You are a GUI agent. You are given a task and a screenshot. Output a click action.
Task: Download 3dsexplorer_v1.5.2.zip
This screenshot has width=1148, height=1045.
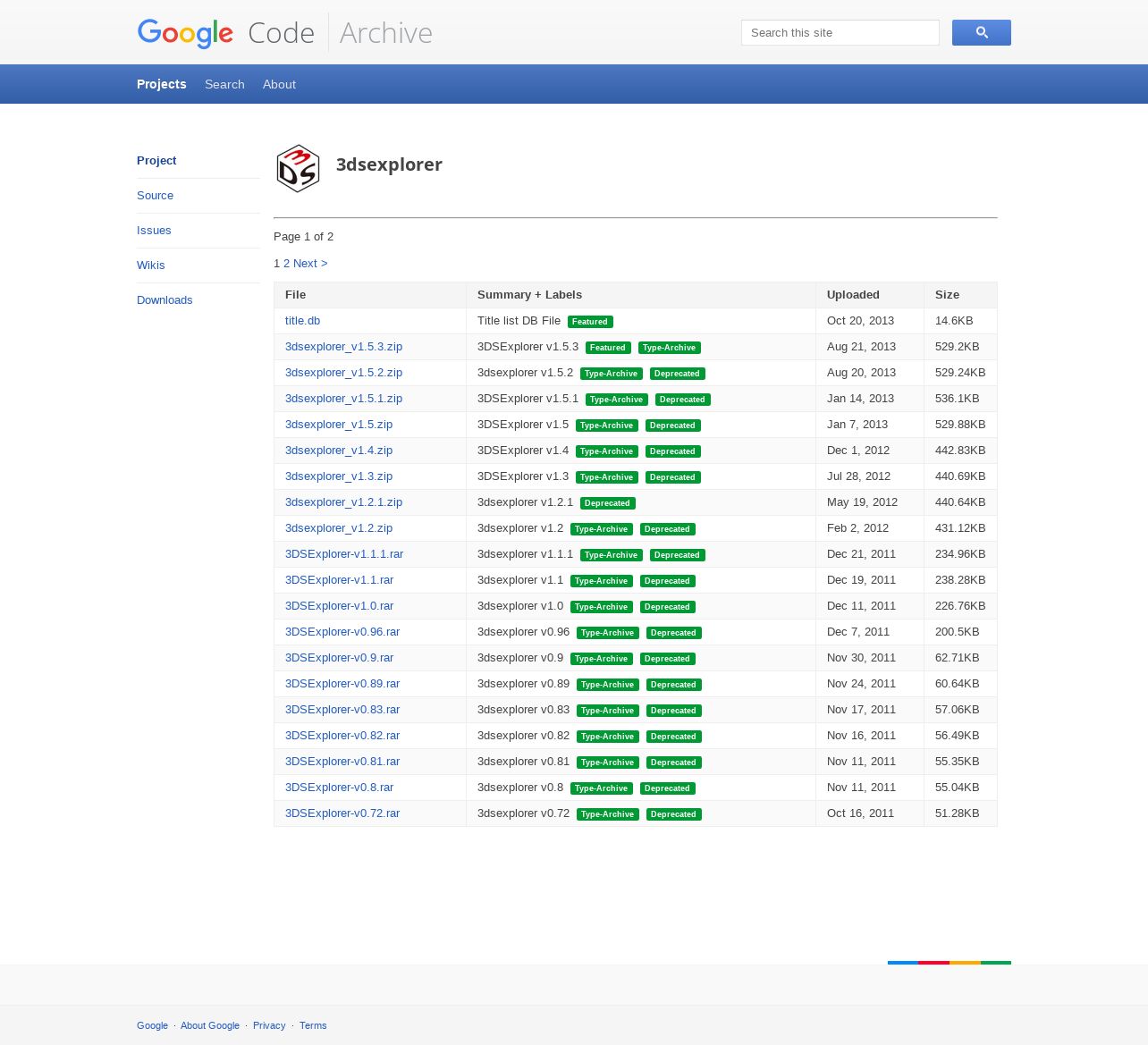click(x=343, y=373)
